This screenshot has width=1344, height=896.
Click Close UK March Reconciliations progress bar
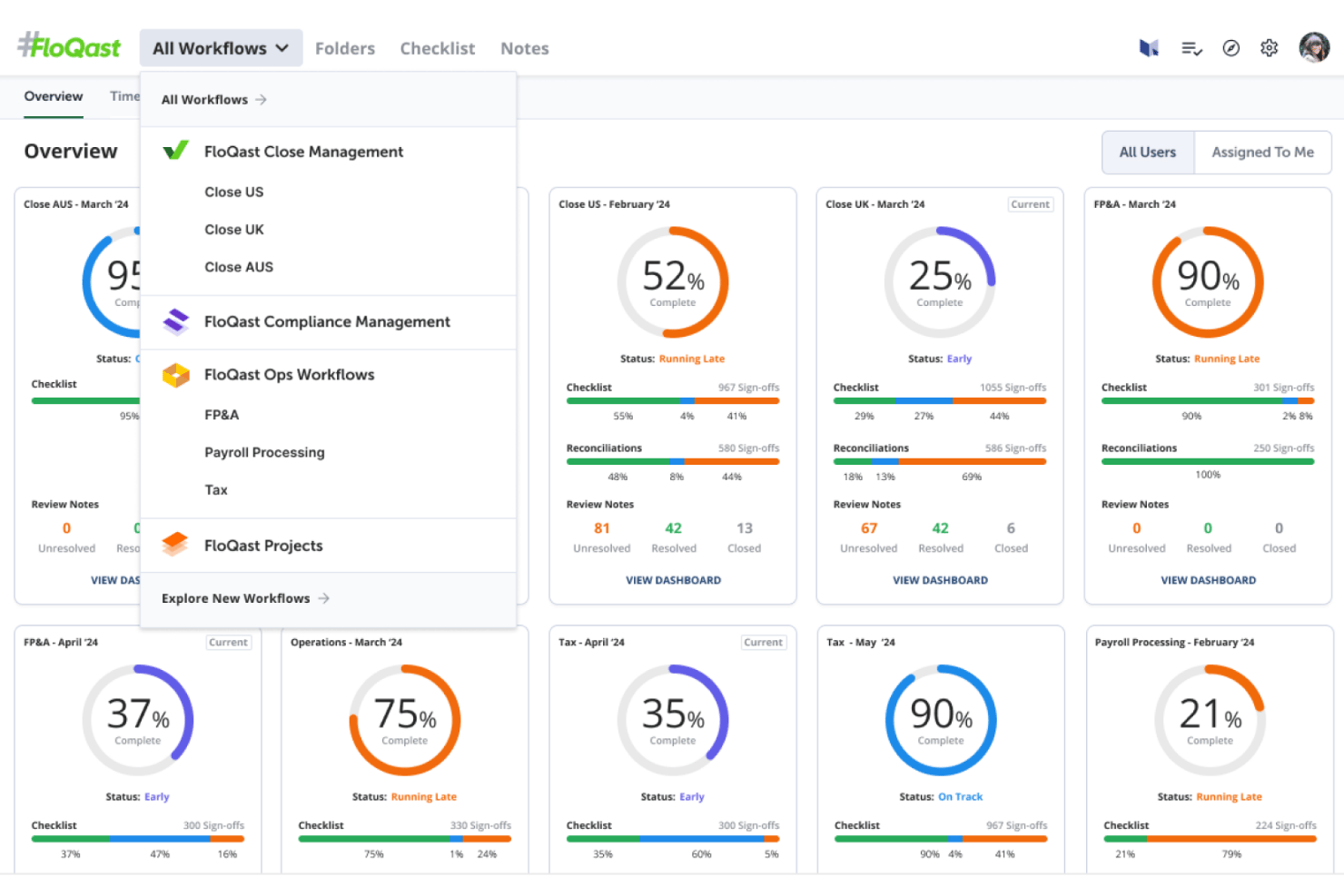(940, 461)
